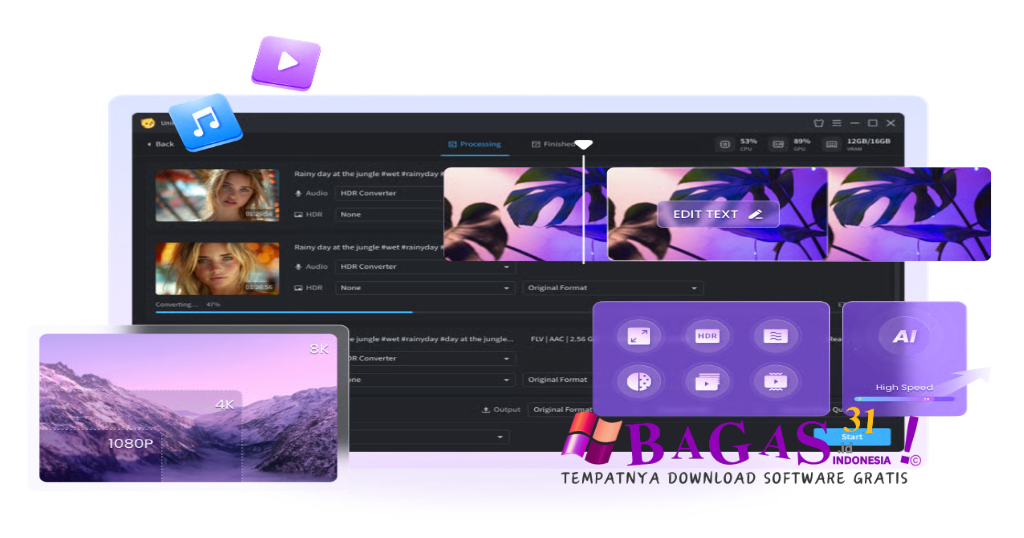The image size is (1024, 538).
Task: Select the first video thumbnail
Action: (217, 195)
